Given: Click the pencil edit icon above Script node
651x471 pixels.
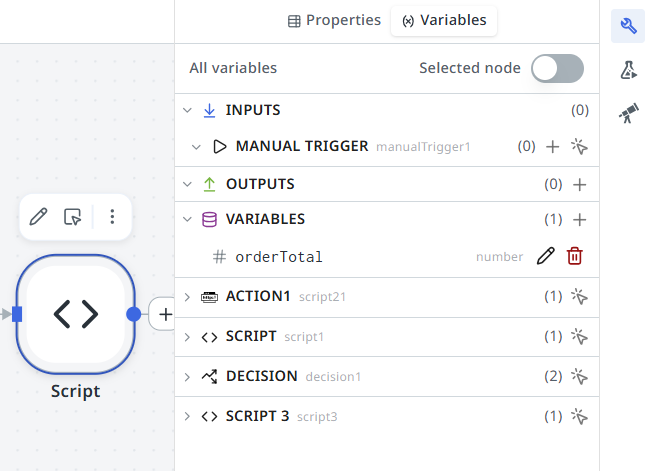Looking at the screenshot, I should click(x=38, y=216).
